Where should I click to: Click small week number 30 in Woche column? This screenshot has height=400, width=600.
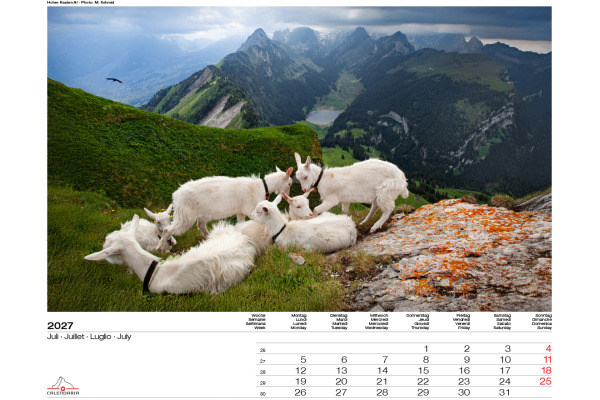263,394
